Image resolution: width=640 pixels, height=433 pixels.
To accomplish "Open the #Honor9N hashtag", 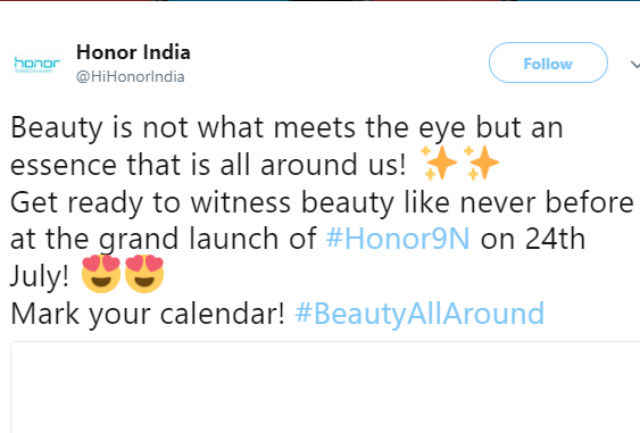I will 398,239.
